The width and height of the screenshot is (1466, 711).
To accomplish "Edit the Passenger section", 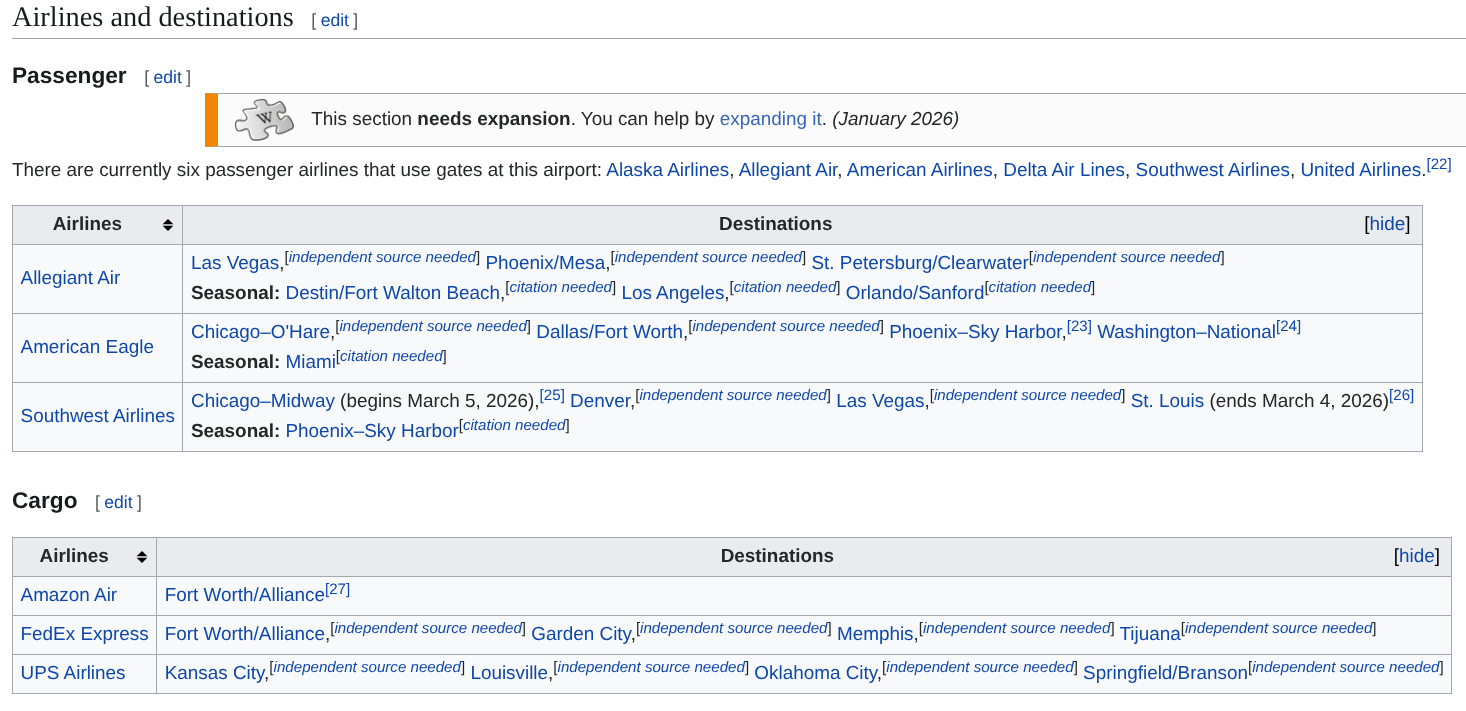I will pos(167,77).
